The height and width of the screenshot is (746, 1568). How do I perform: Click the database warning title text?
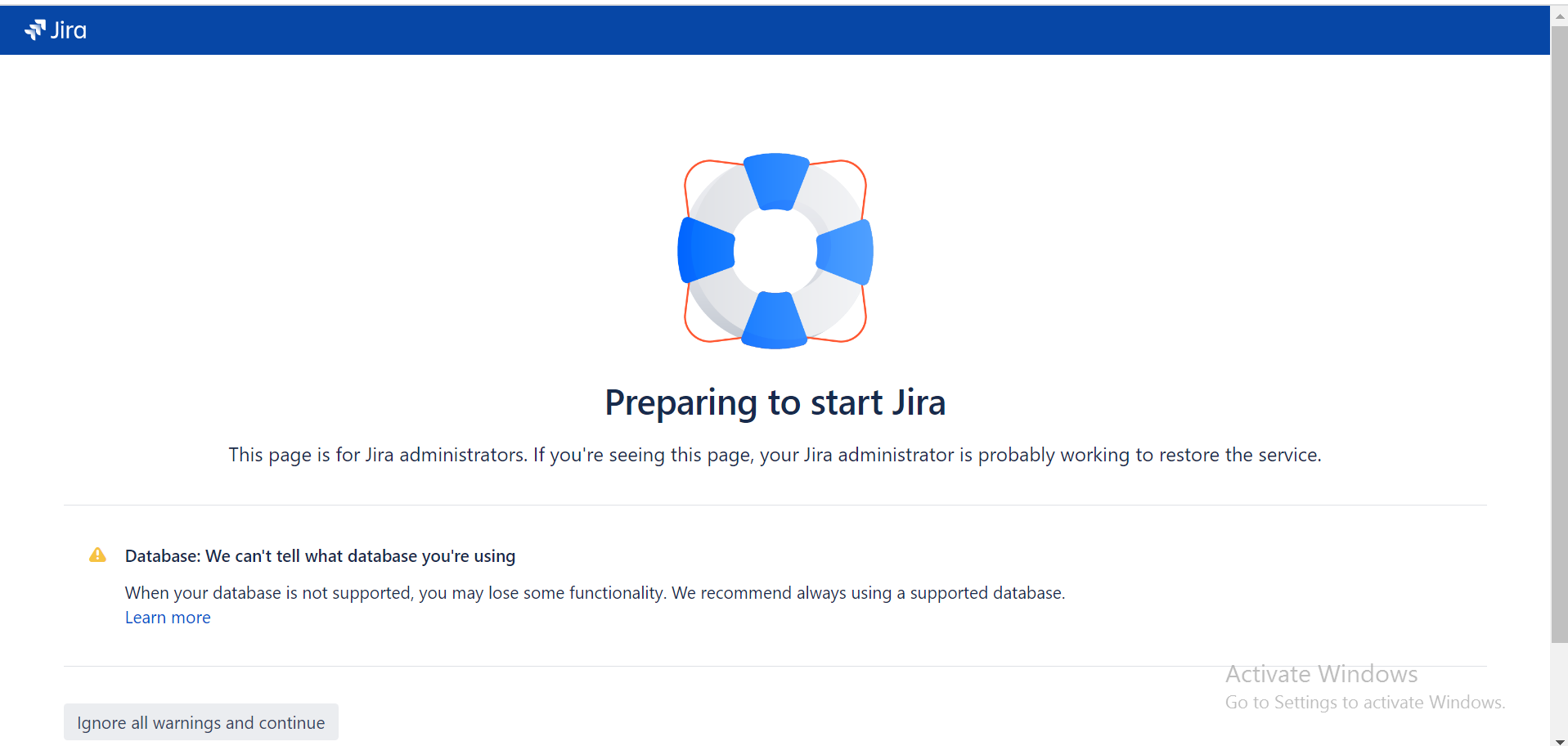pos(320,556)
